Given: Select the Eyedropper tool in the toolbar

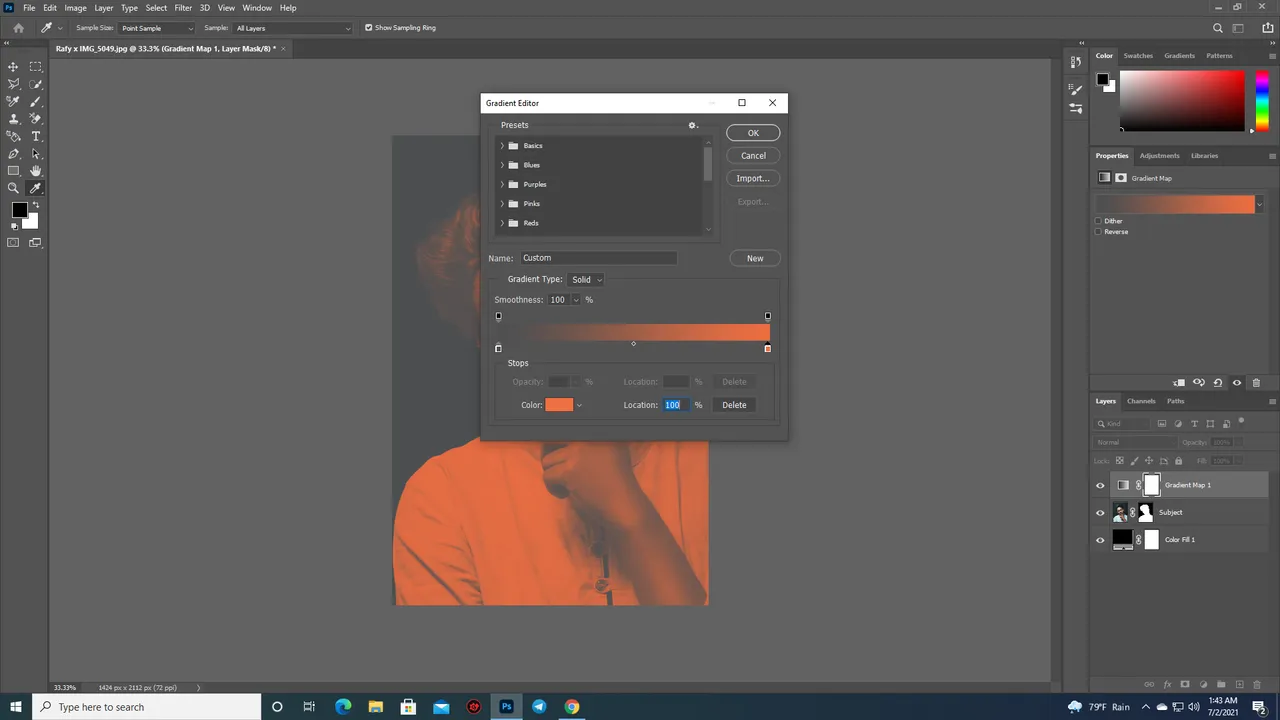Looking at the screenshot, I should pyautogui.click(x=36, y=188).
